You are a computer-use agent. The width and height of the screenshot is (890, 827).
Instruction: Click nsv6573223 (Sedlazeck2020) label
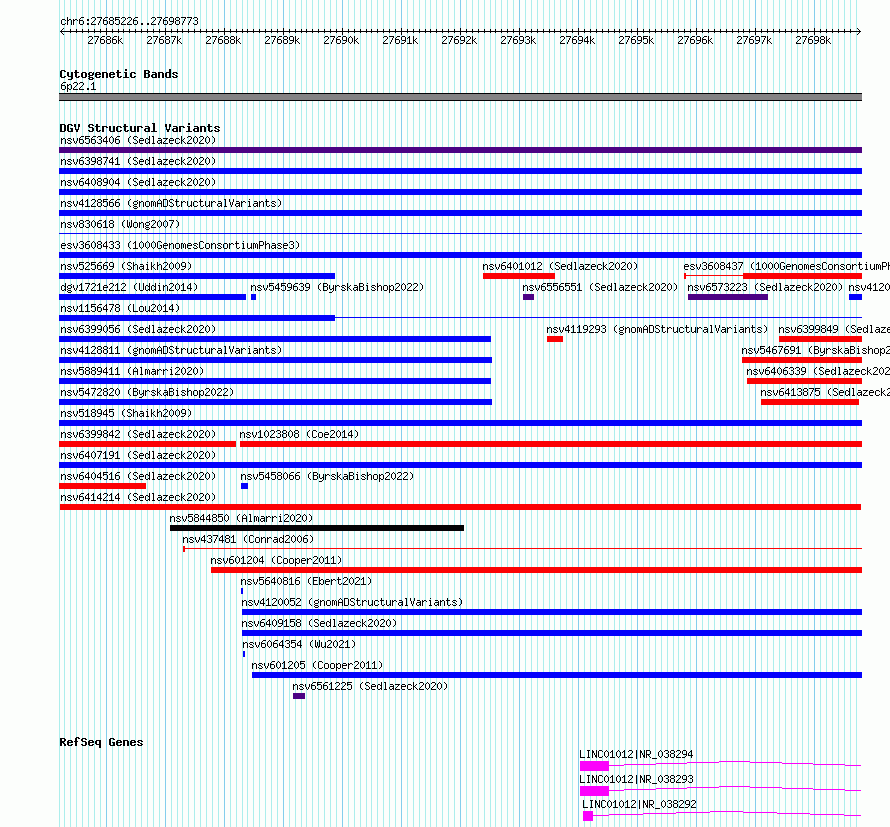pos(765,287)
